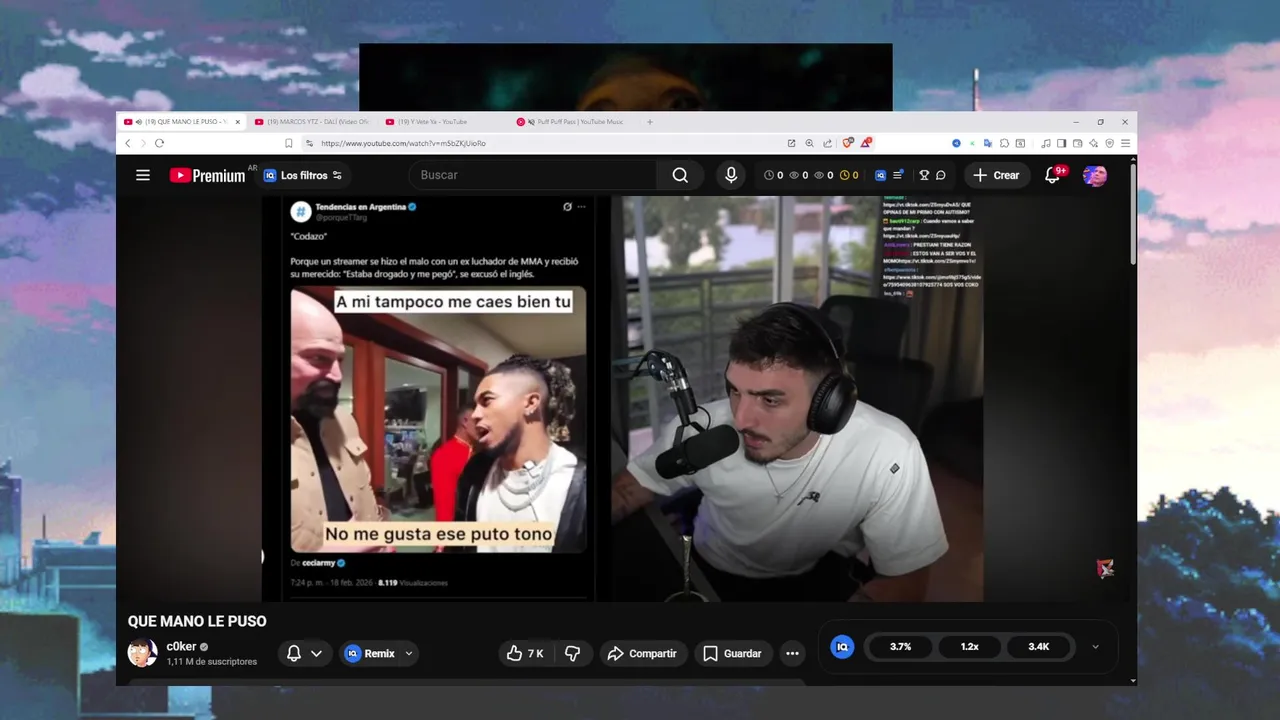1280x720 pixels.
Task: Open the music note media control icon
Action: click(x=1046, y=143)
